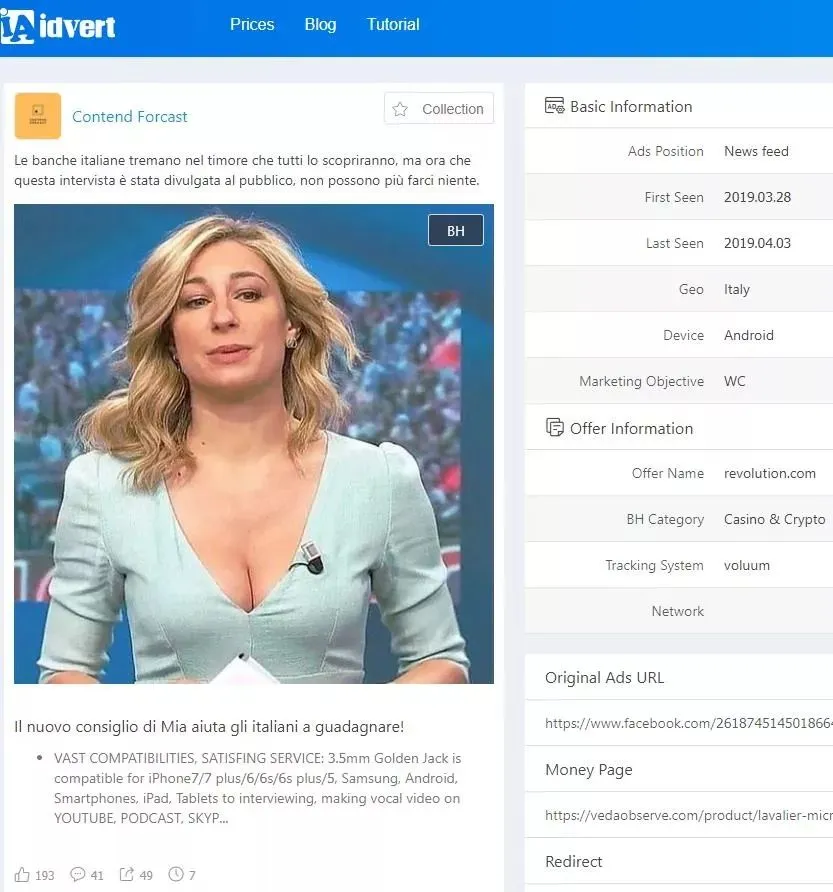Click the 'VAST COMPATIBILITIES' description text
This screenshot has width=833, height=892.
[x=257, y=788]
